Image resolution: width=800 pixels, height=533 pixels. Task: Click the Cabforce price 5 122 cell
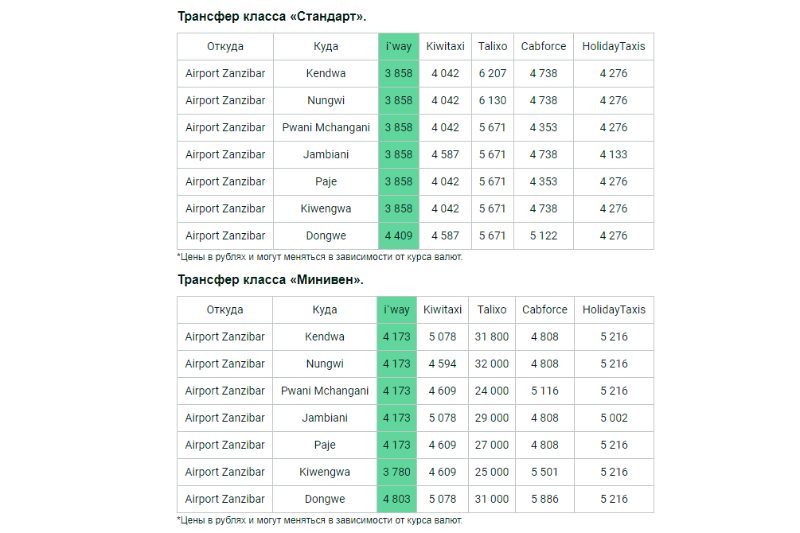tap(543, 235)
